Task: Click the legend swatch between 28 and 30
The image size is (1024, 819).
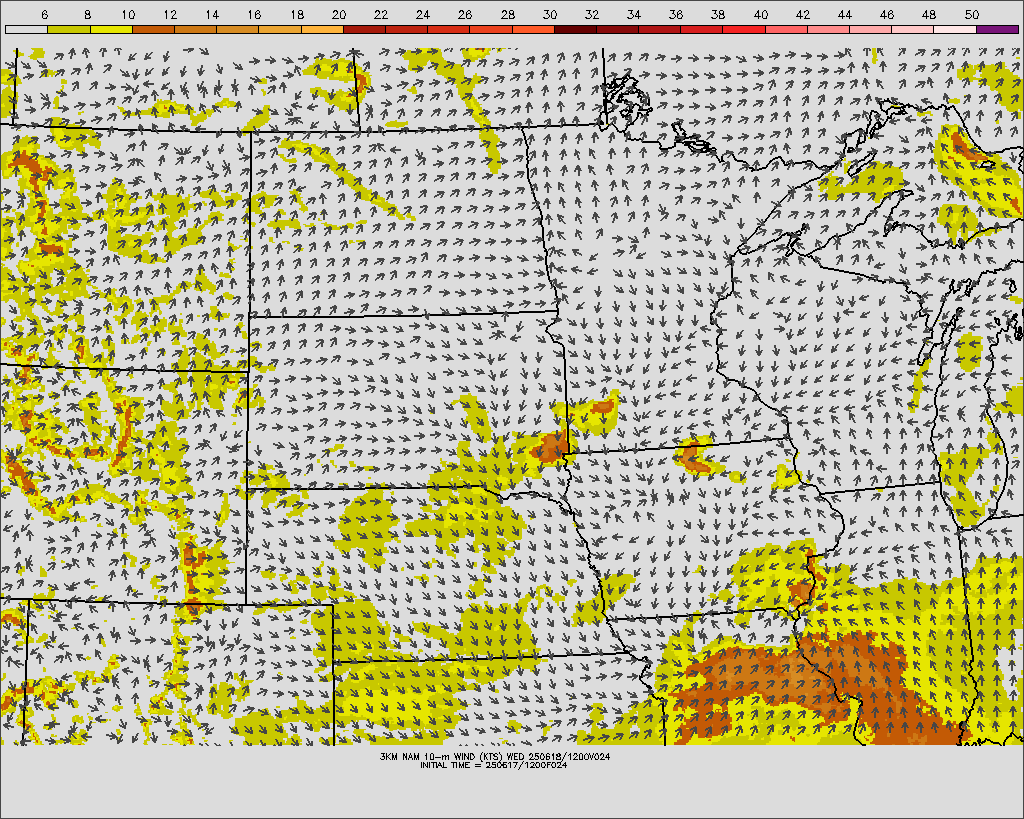Action: coord(533,29)
